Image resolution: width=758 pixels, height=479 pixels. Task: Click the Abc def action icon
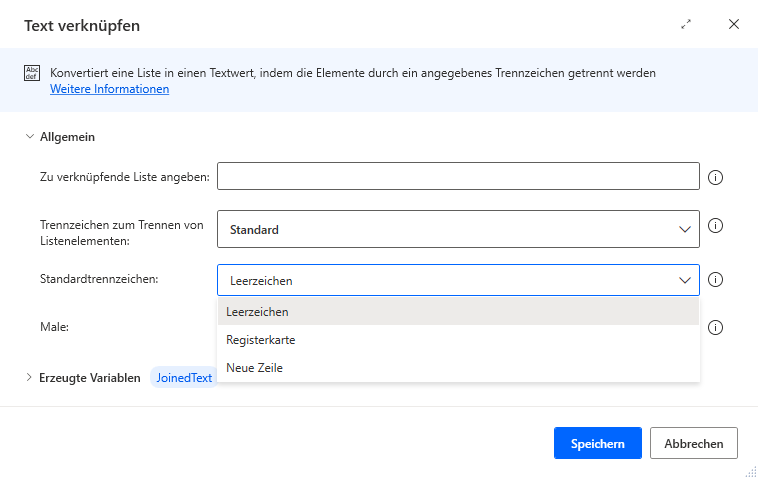tap(32, 73)
